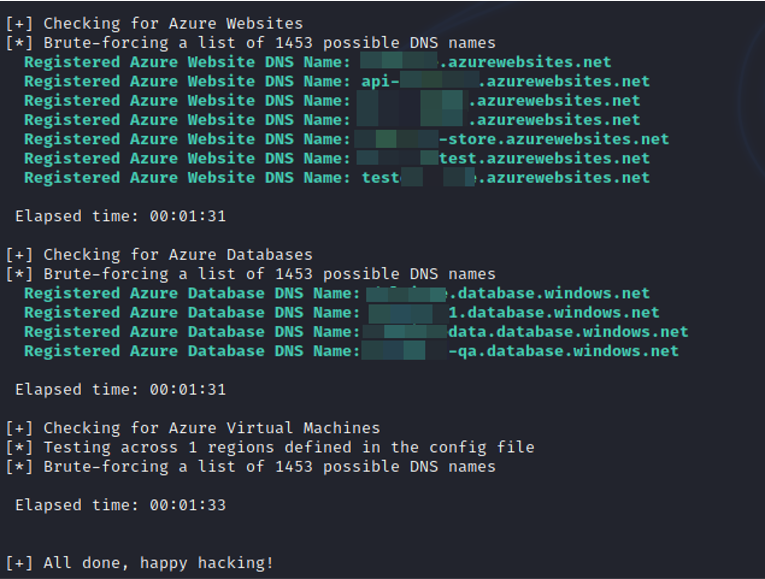Click the second Elapsed time 00:01:31 text
765x579 pixels.
click(x=121, y=389)
